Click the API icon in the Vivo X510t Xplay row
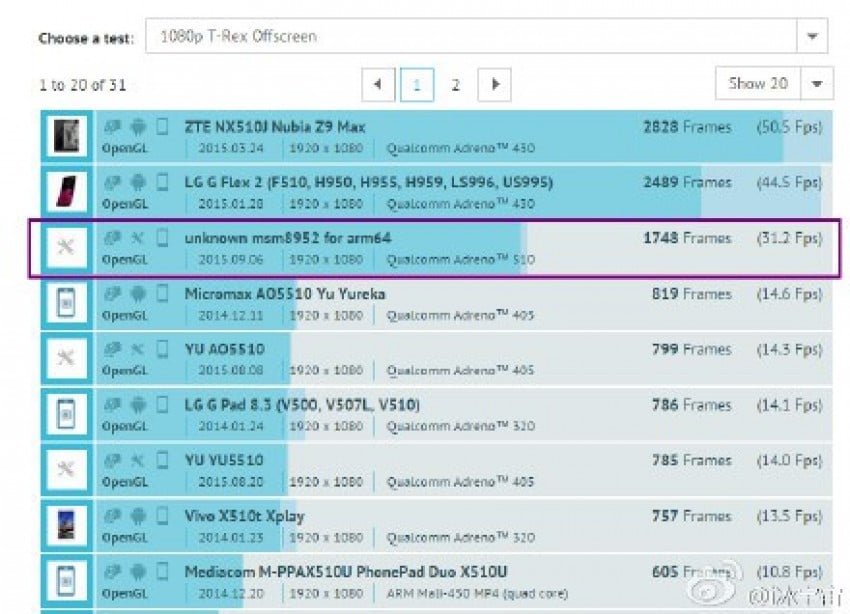Viewport: 850px width, 614px height. (112, 516)
